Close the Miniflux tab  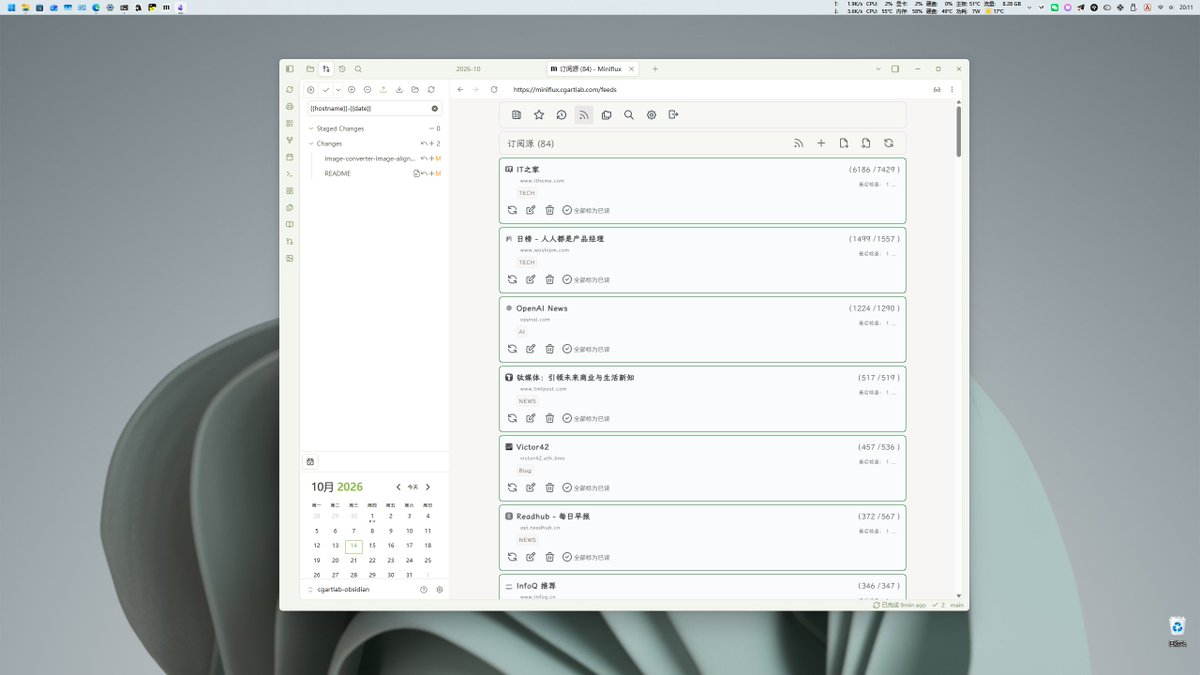point(630,69)
